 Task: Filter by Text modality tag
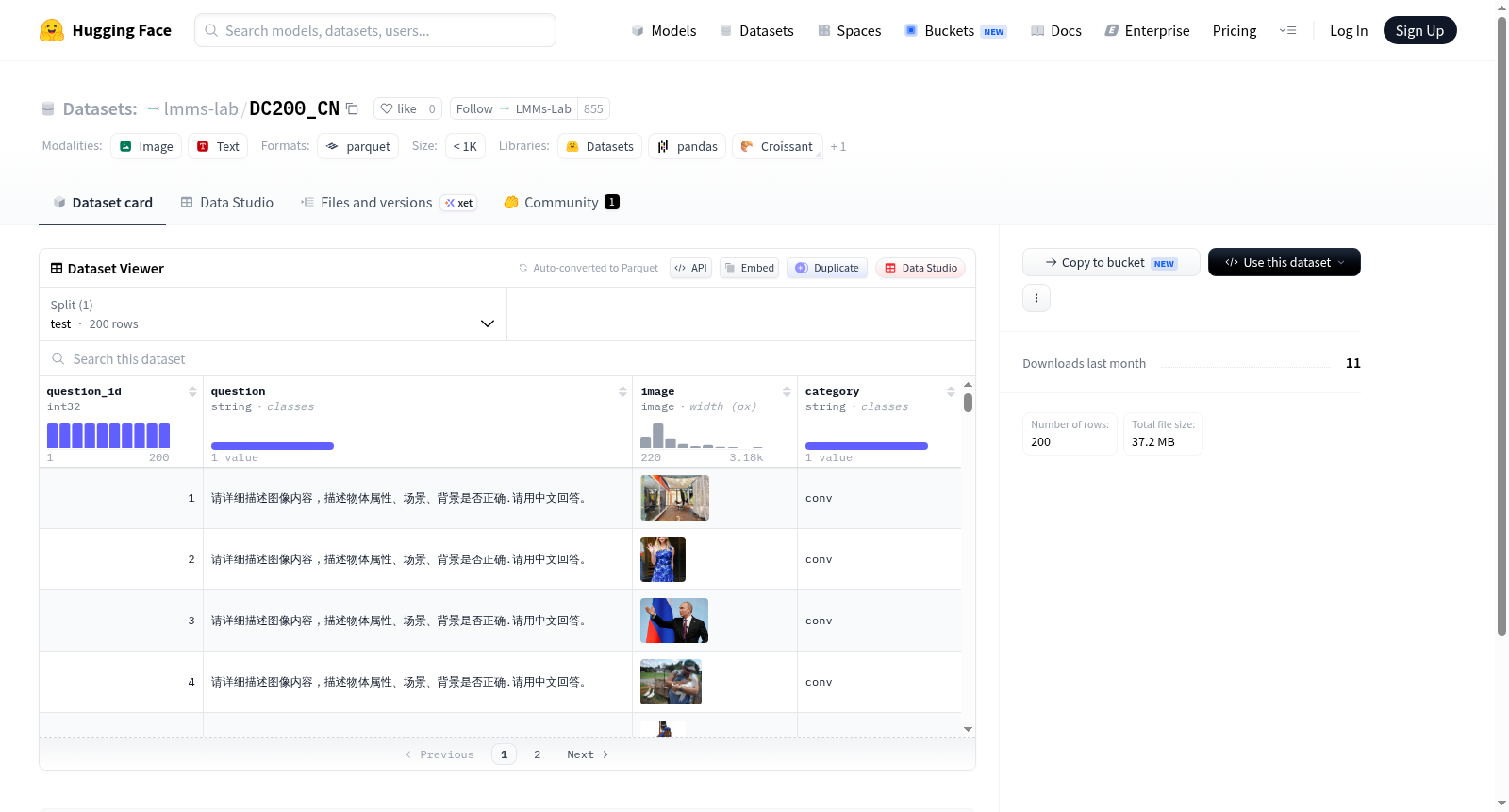[x=218, y=146]
